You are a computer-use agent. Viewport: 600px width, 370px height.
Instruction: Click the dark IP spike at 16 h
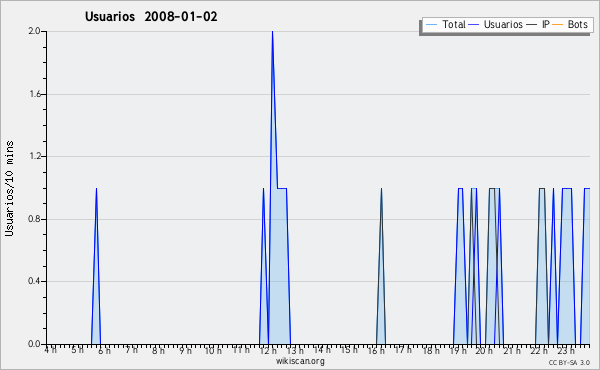click(381, 266)
